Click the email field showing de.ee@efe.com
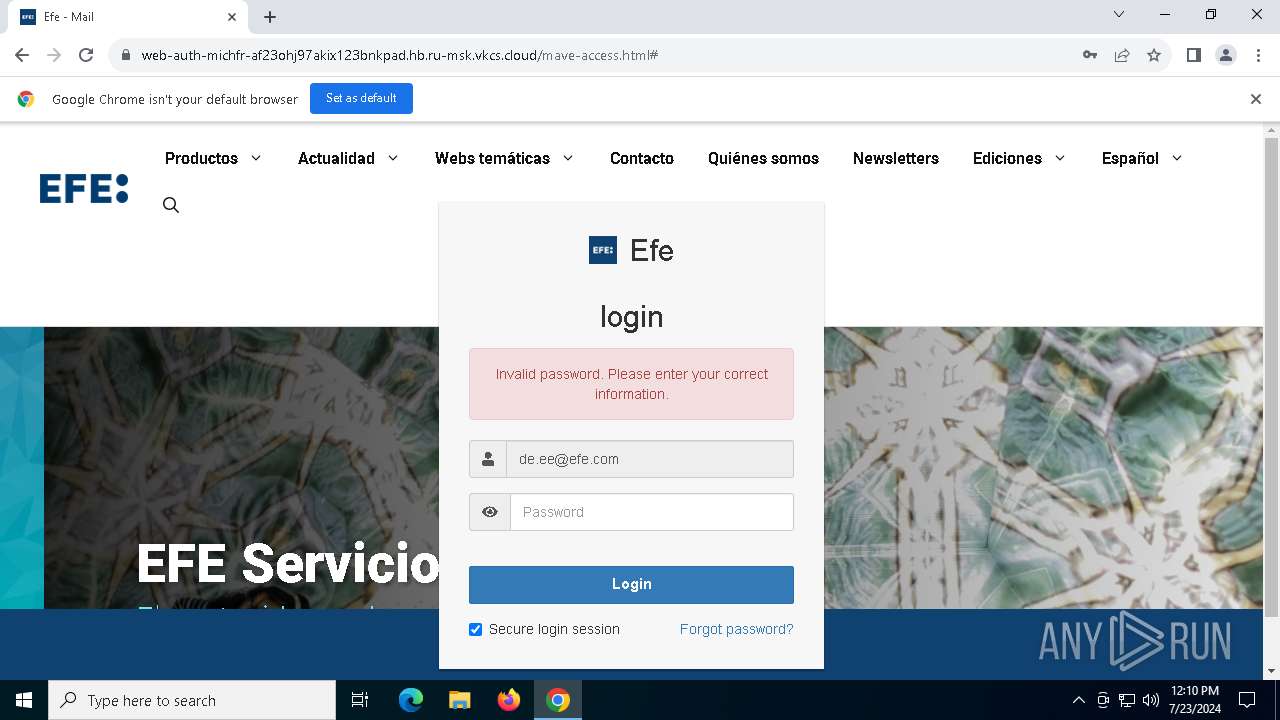The width and height of the screenshot is (1280, 720). tap(650, 459)
